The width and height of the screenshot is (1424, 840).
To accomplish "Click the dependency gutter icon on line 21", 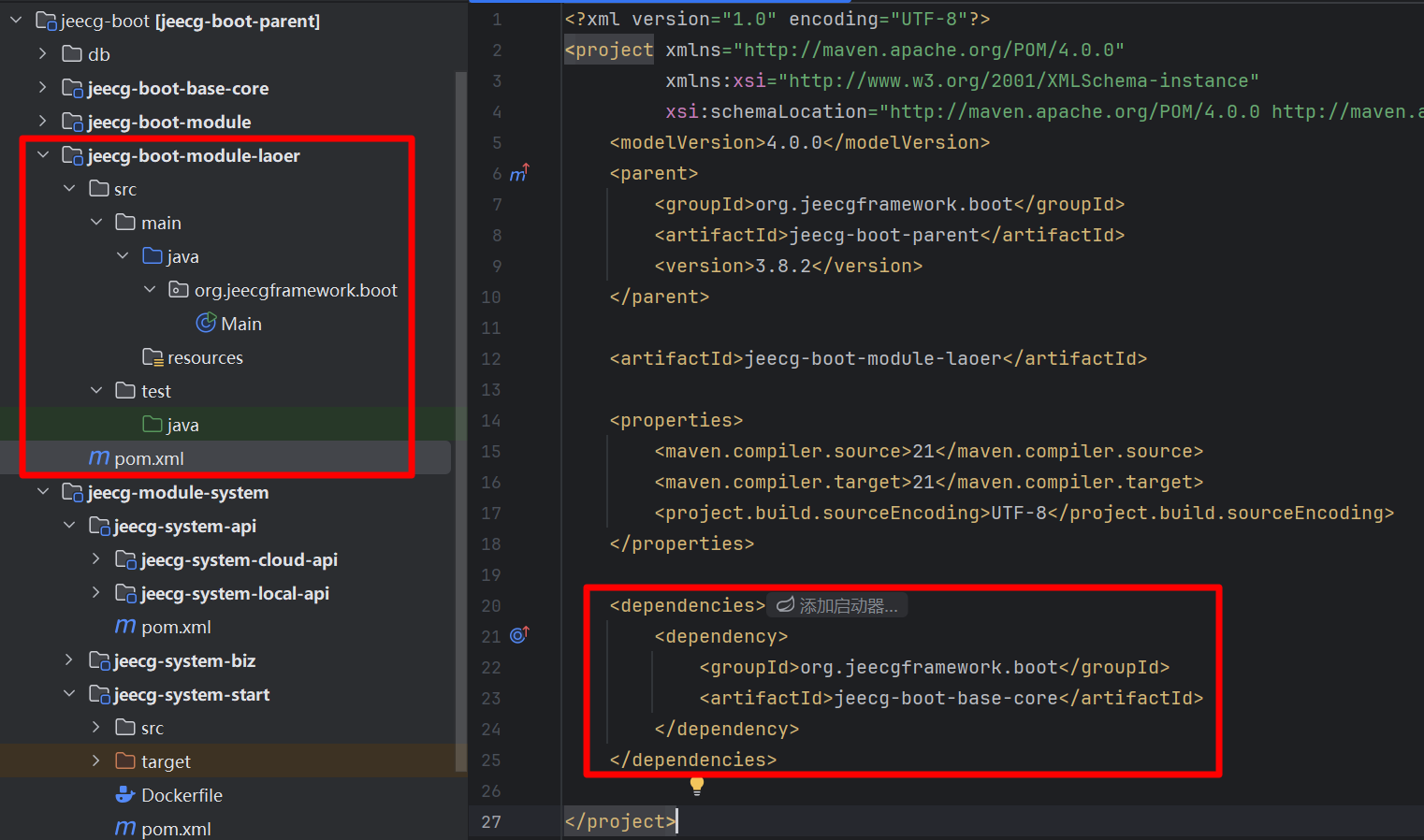I will (x=519, y=635).
